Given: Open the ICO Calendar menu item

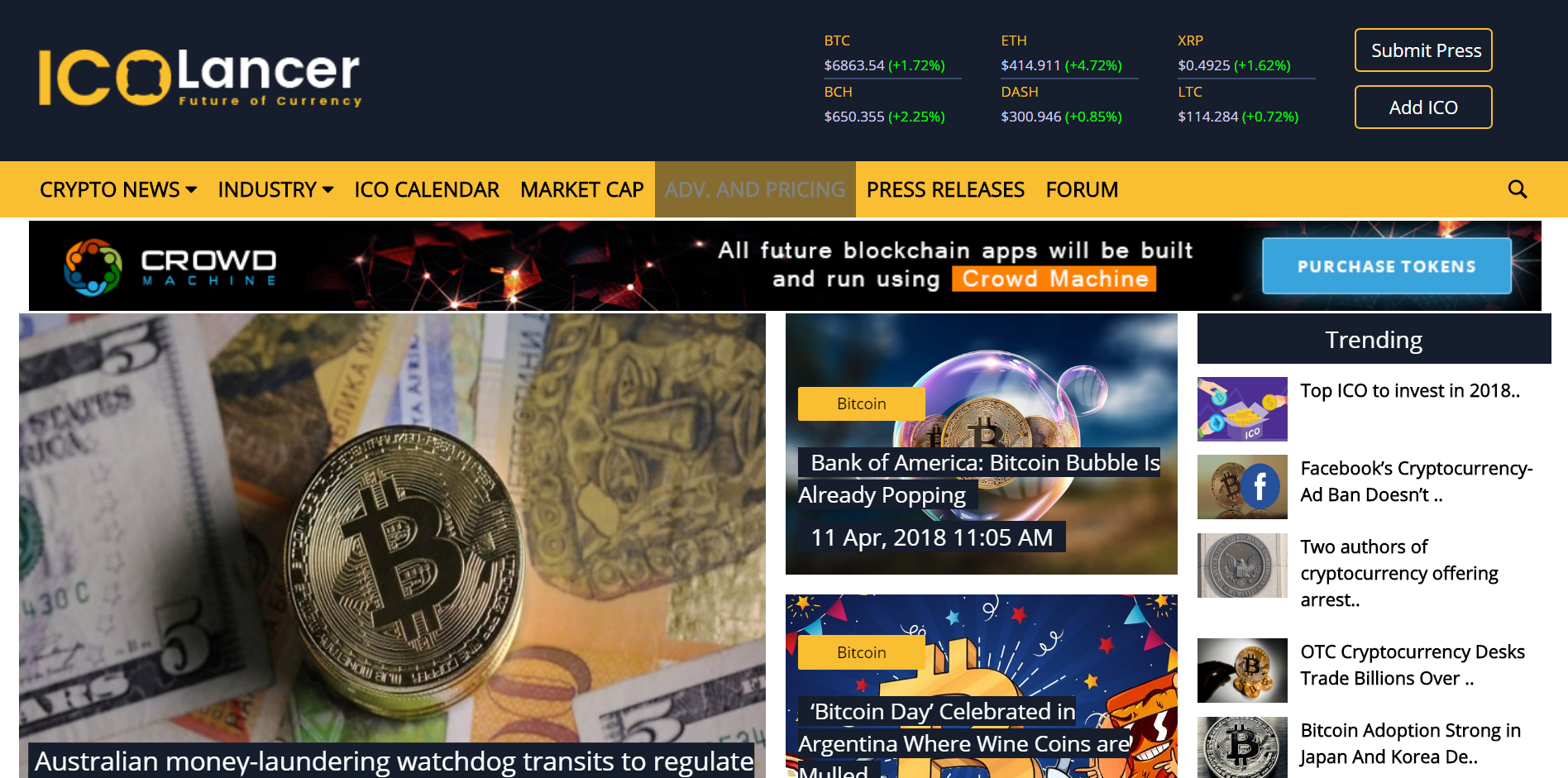Looking at the screenshot, I should pyautogui.click(x=427, y=190).
